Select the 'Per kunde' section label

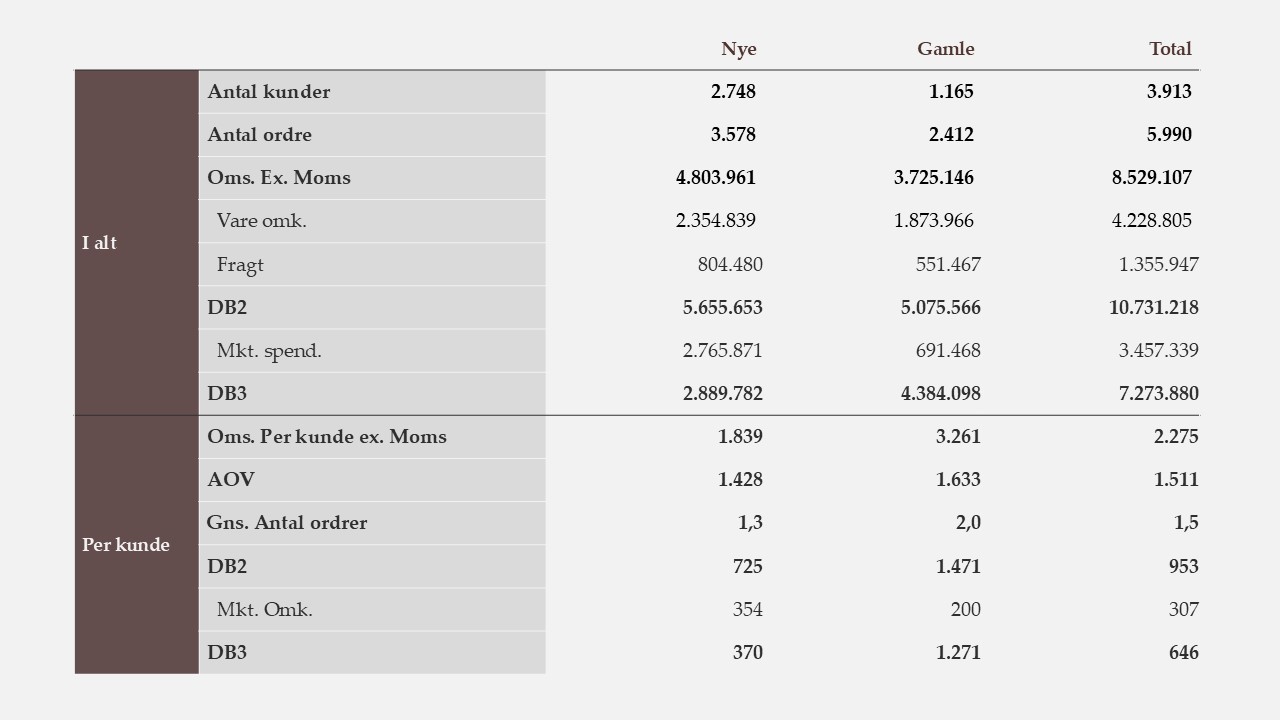tap(126, 545)
